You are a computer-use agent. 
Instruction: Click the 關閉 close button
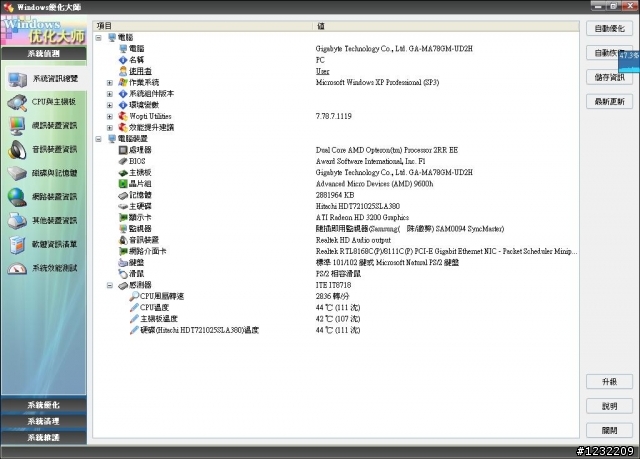coord(609,430)
